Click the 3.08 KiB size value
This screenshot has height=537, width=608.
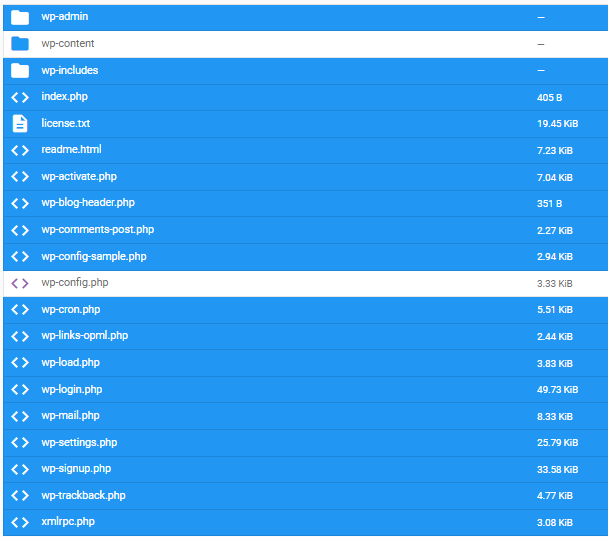(x=555, y=523)
